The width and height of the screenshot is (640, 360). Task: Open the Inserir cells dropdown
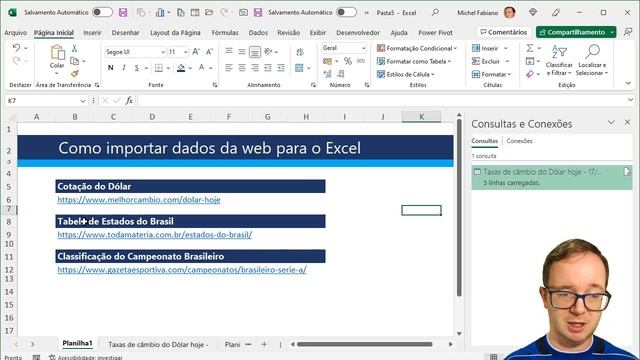click(506, 48)
